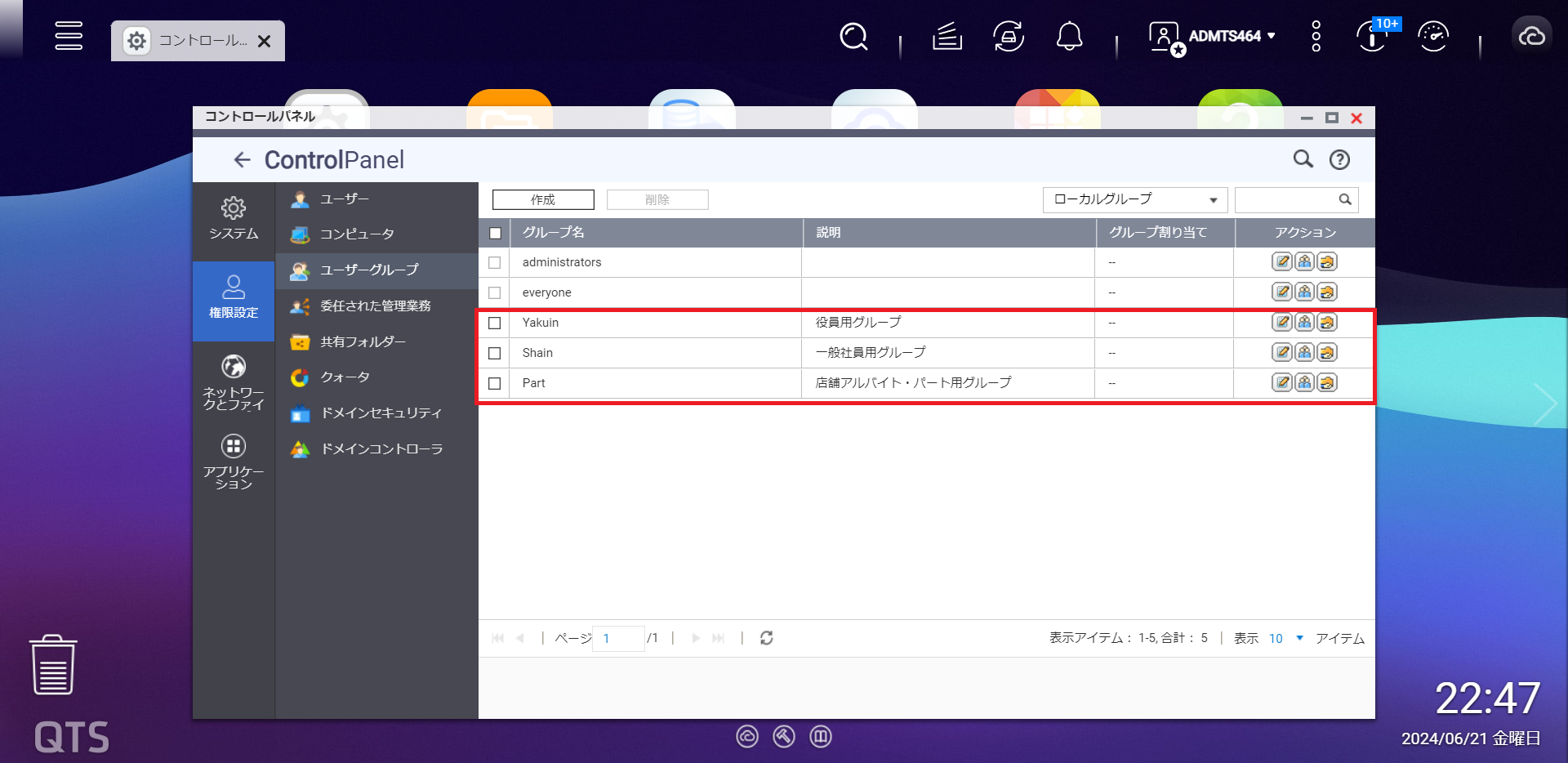This screenshot has height=763, width=1568.
Task: Open the ユーザー settings page
Action: pyautogui.click(x=376, y=199)
